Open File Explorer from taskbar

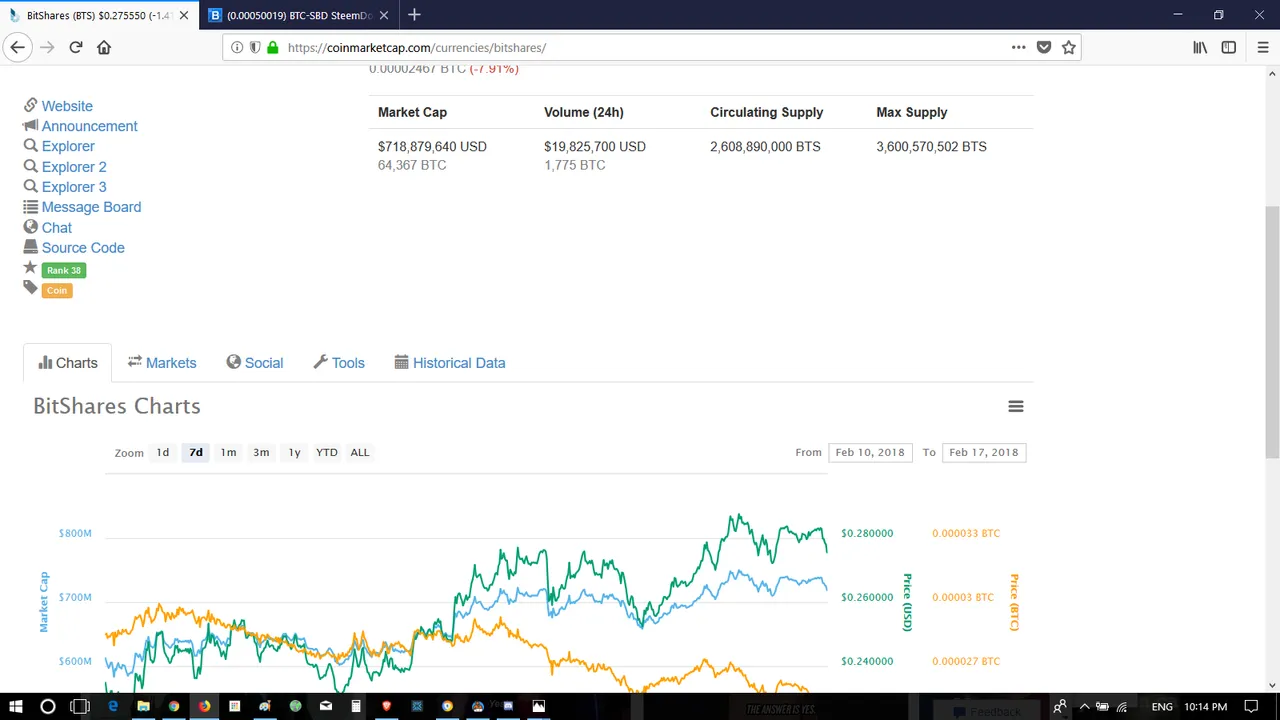143,707
